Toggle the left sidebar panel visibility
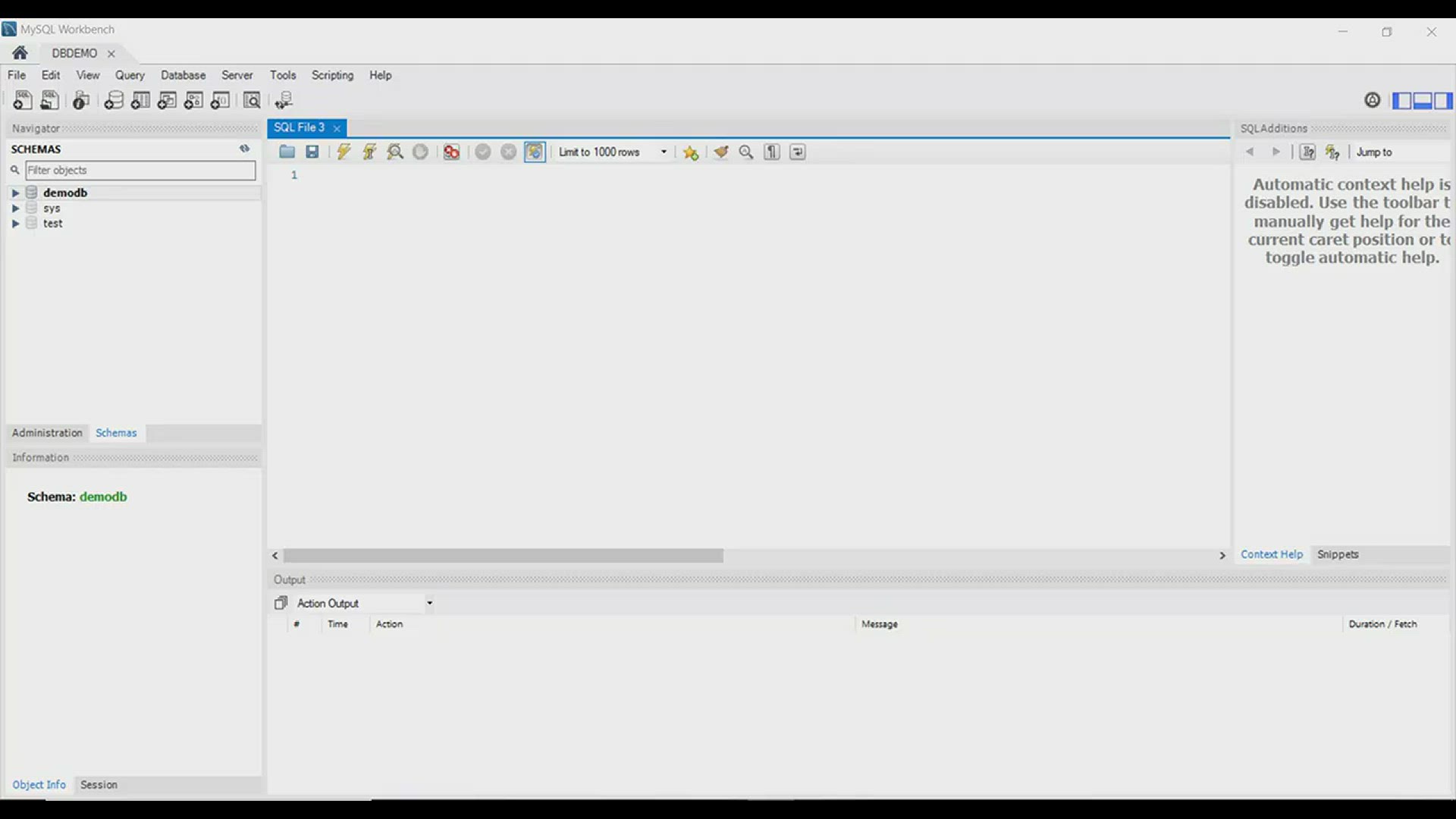1456x819 pixels. click(x=1402, y=100)
